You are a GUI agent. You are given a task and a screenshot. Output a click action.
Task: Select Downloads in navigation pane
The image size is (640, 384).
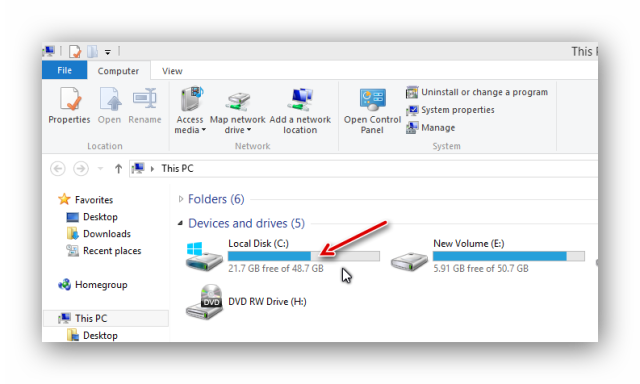[107, 233]
